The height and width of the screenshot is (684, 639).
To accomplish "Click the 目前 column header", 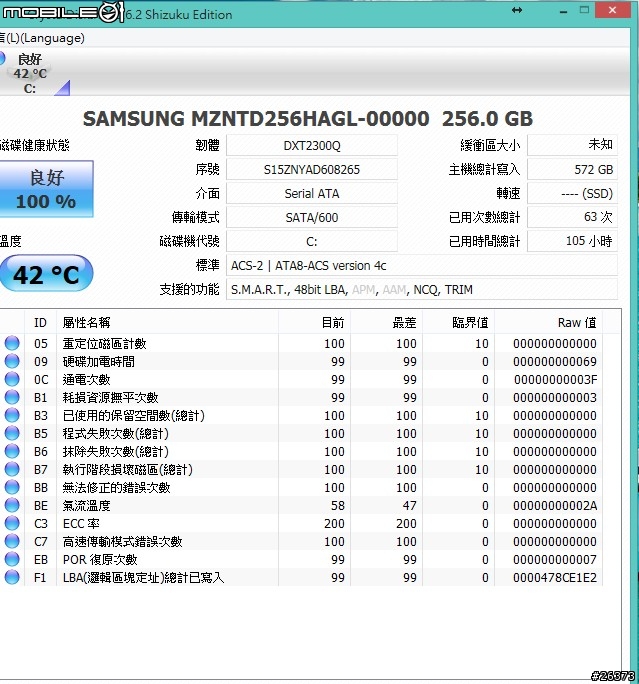I will tap(314, 322).
